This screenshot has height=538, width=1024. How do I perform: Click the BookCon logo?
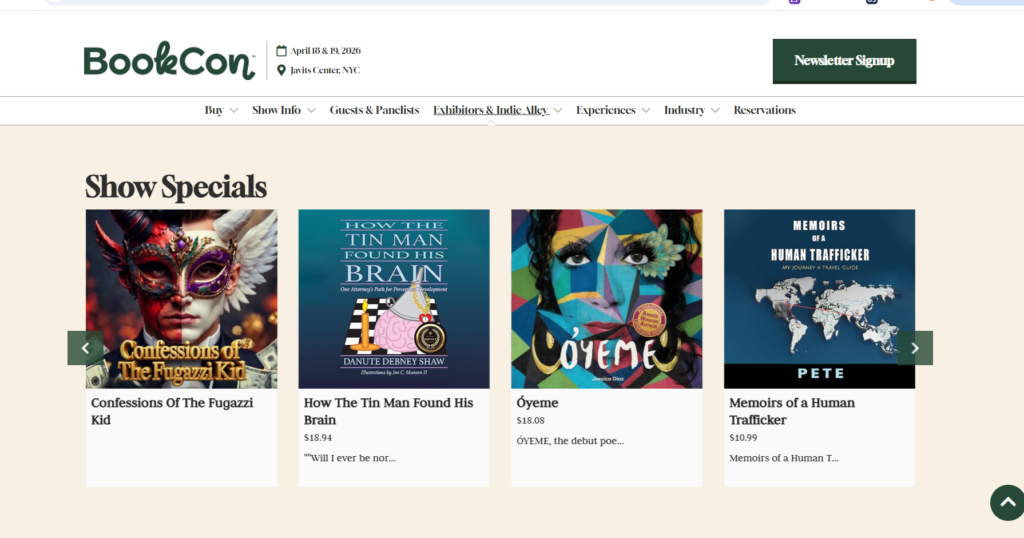(169, 61)
